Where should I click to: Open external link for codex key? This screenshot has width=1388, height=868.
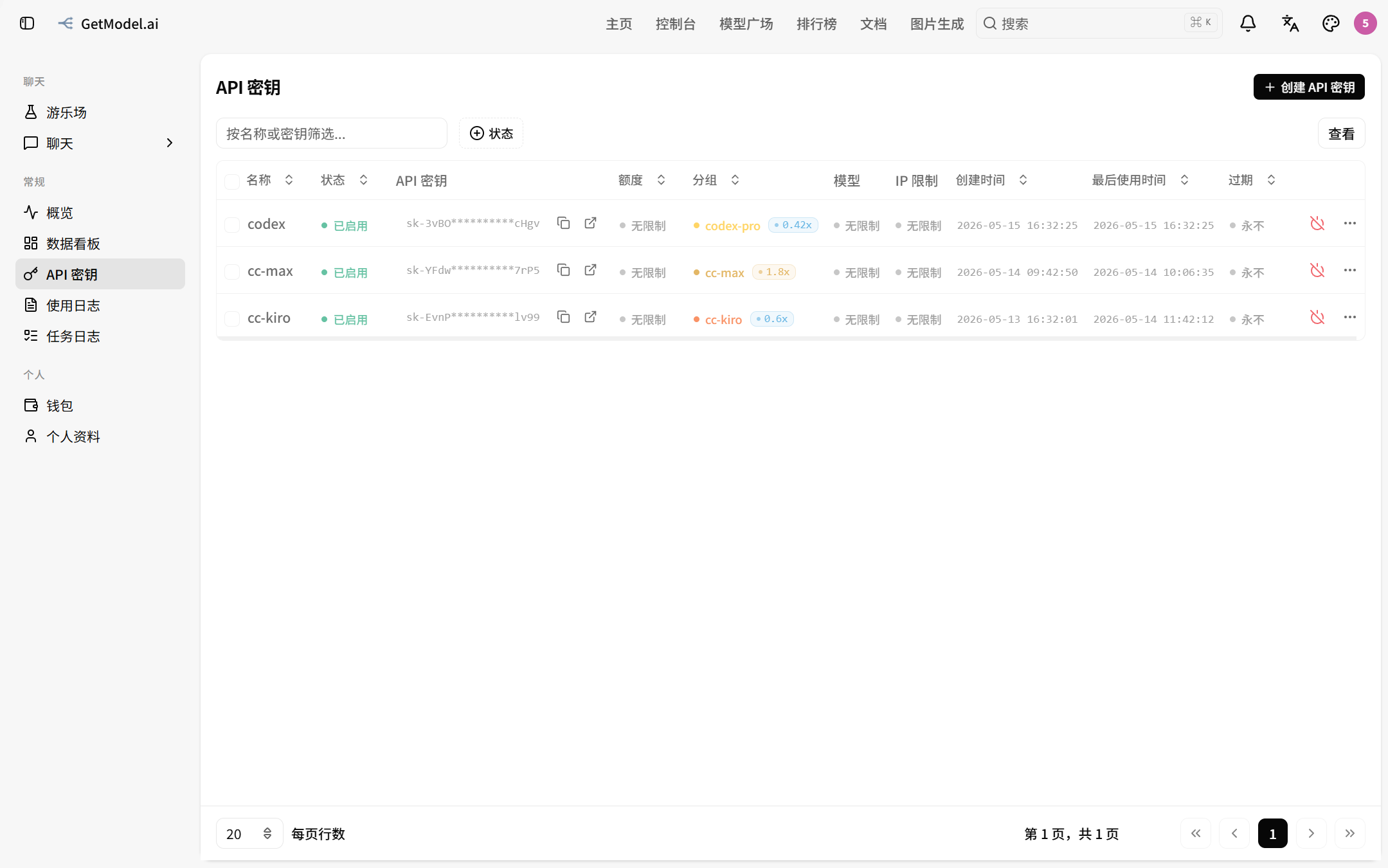pyautogui.click(x=591, y=223)
